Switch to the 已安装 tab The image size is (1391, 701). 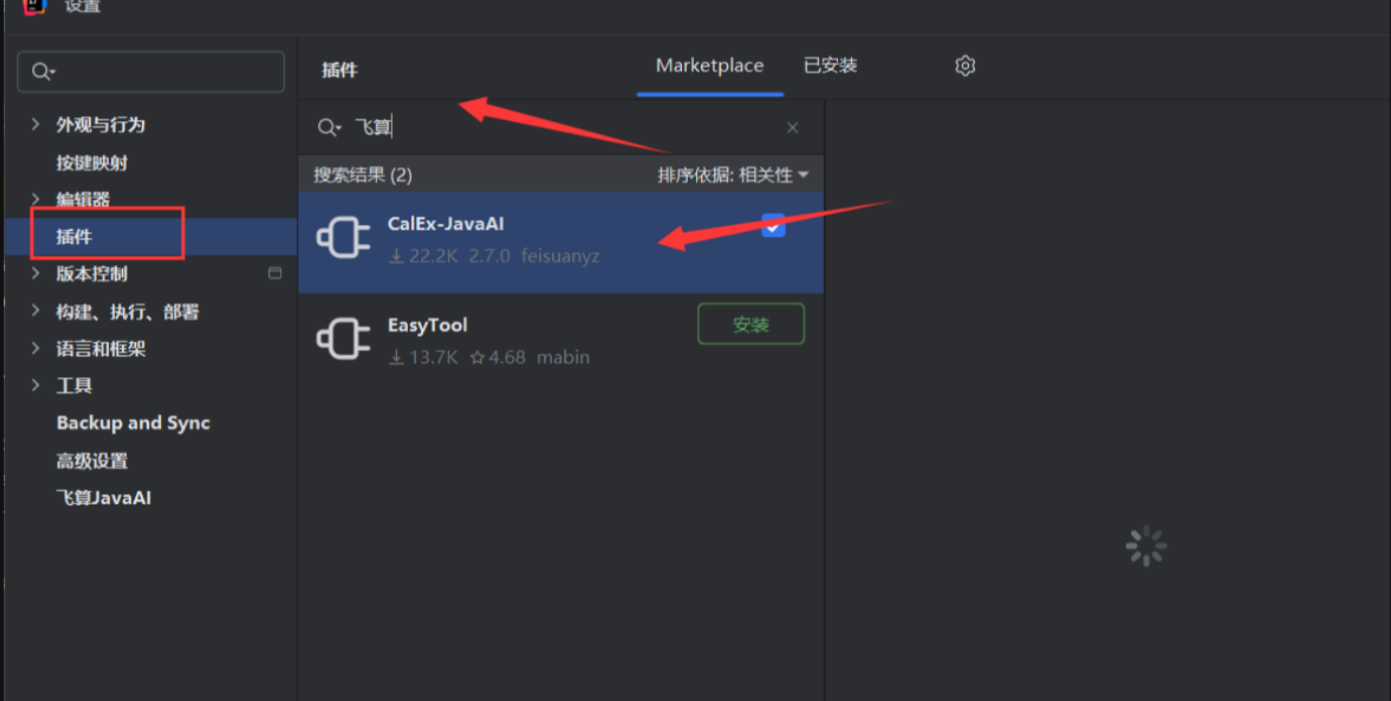pyautogui.click(x=830, y=66)
